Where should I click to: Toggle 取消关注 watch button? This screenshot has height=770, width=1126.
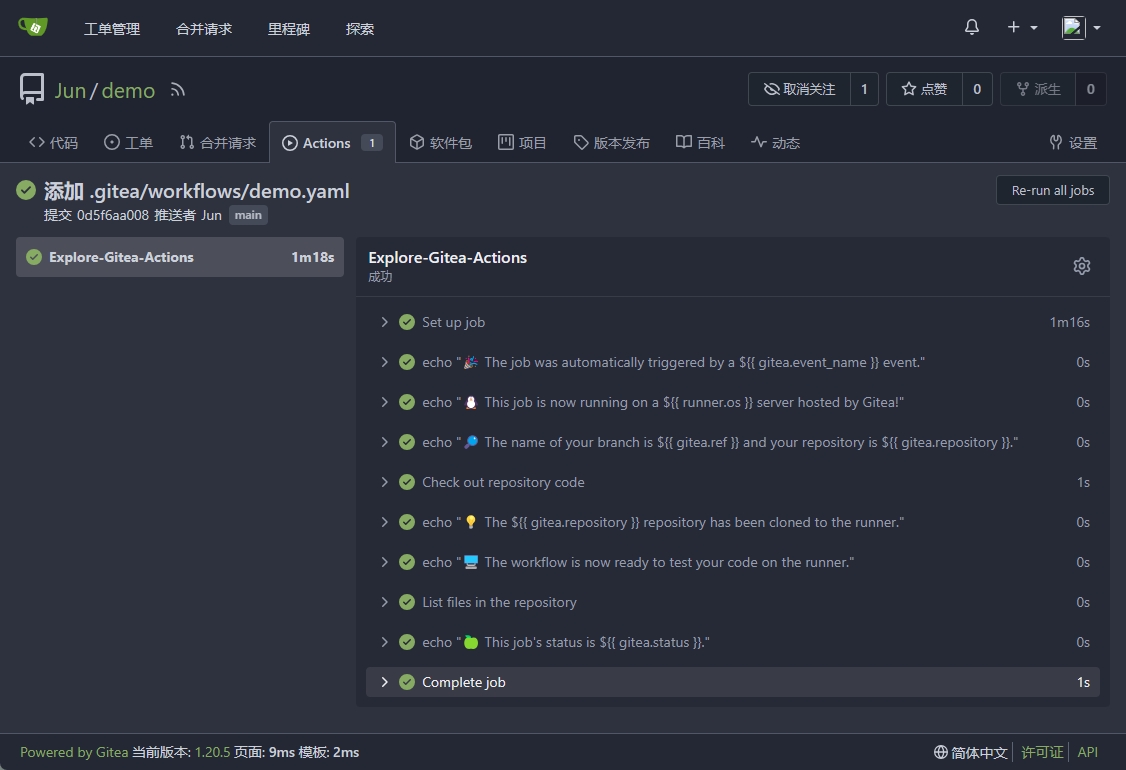799,89
